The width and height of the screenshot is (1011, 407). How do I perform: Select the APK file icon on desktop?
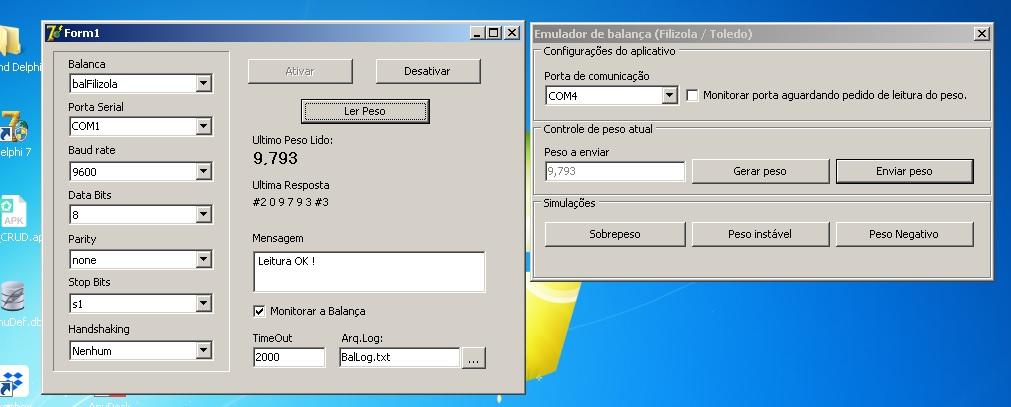[12, 212]
